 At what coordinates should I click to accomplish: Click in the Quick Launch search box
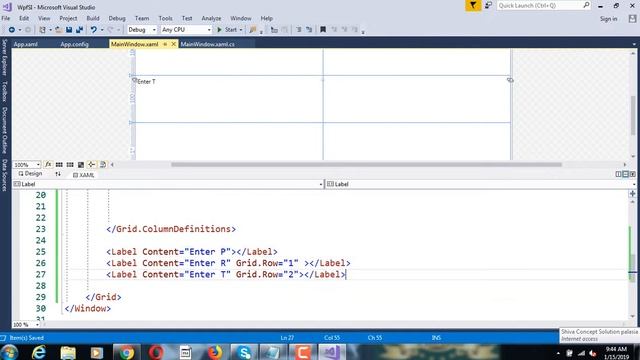pos(540,5)
